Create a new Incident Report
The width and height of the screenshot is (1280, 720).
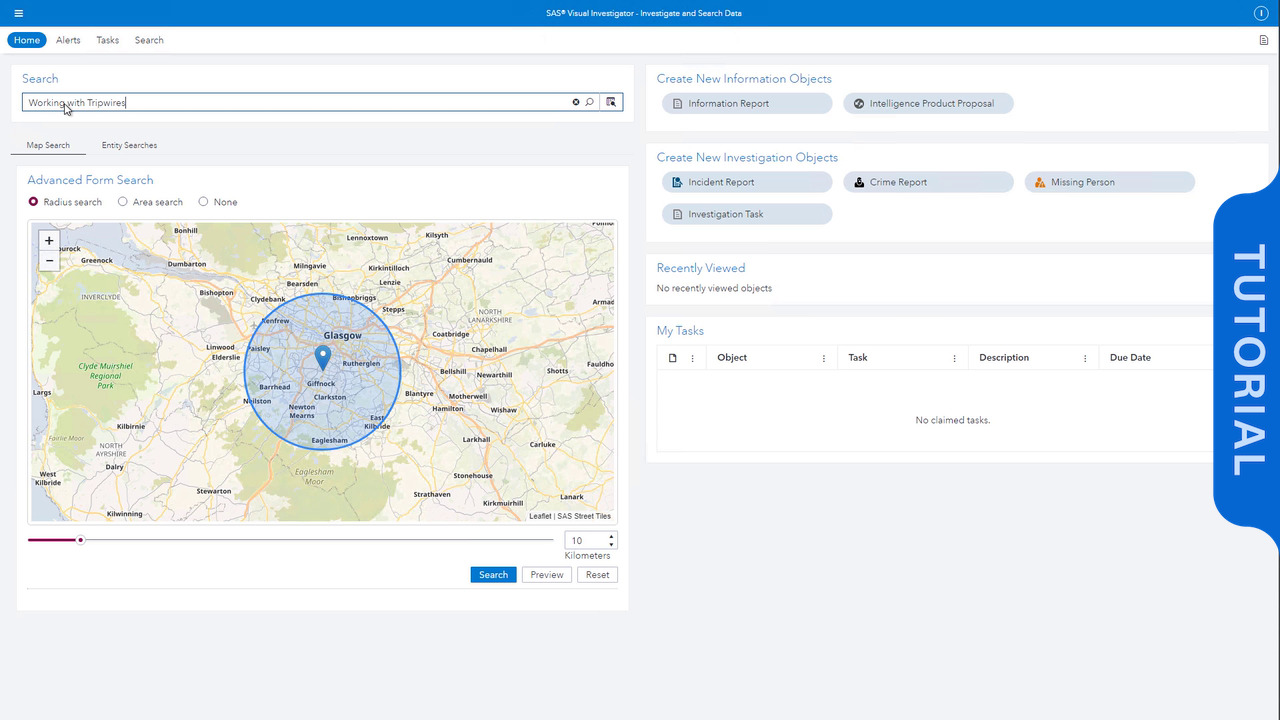click(747, 182)
